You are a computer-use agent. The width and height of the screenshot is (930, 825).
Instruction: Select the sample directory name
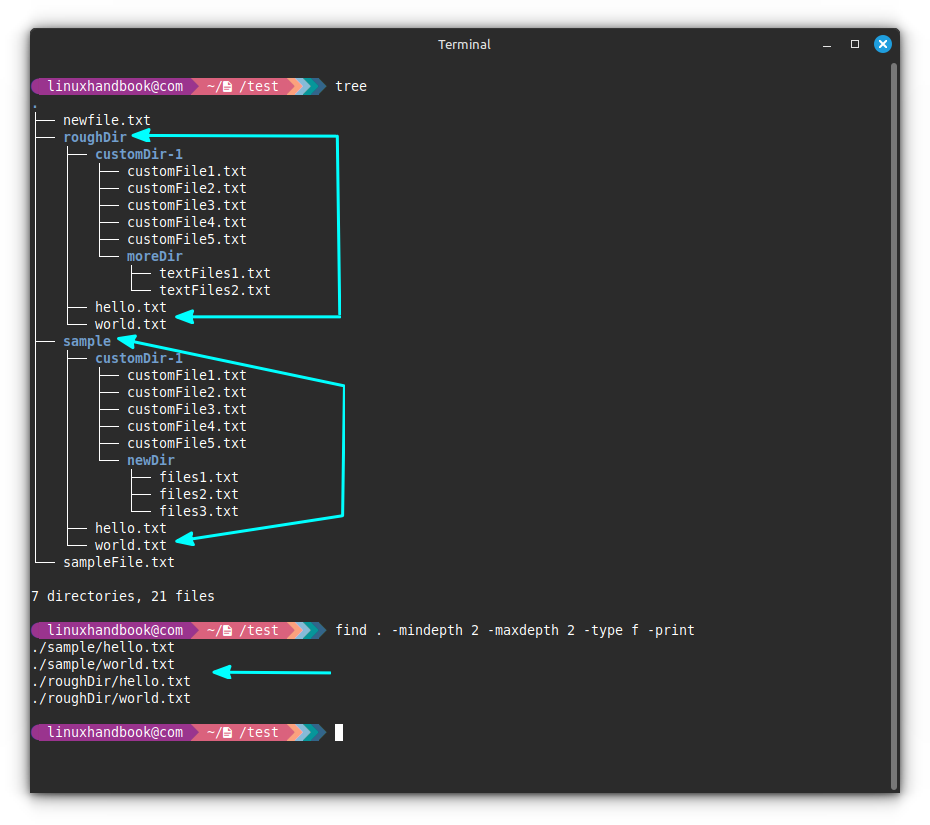point(86,341)
